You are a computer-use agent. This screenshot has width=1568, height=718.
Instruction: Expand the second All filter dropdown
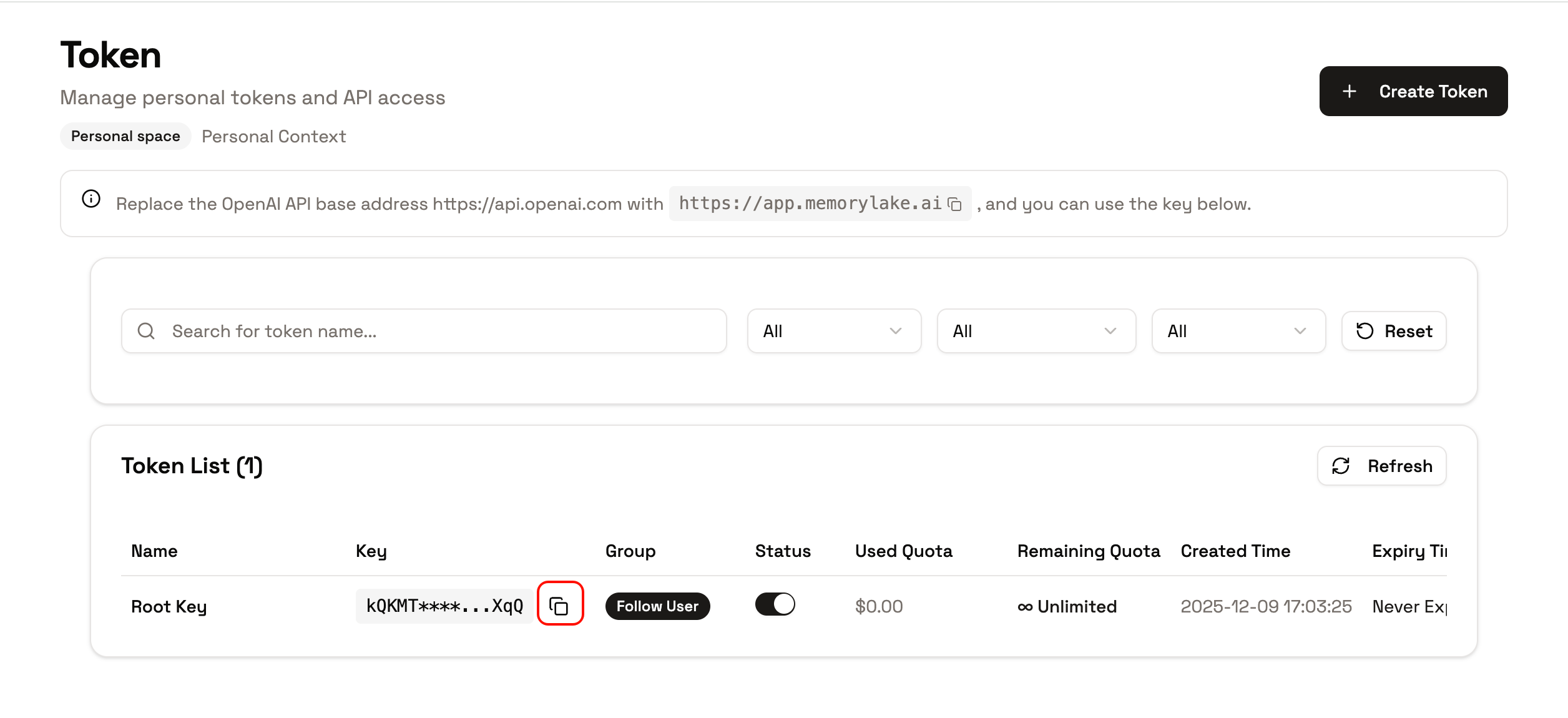tap(1036, 331)
